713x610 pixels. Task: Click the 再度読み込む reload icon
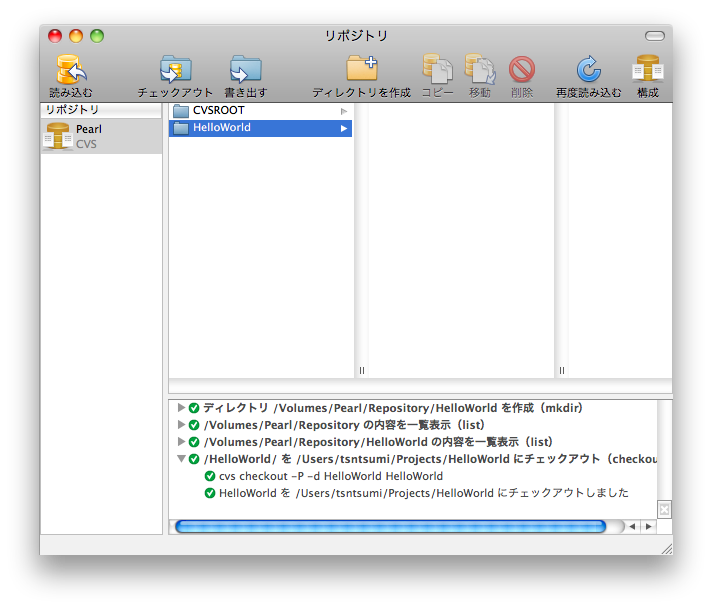pyautogui.click(x=588, y=70)
